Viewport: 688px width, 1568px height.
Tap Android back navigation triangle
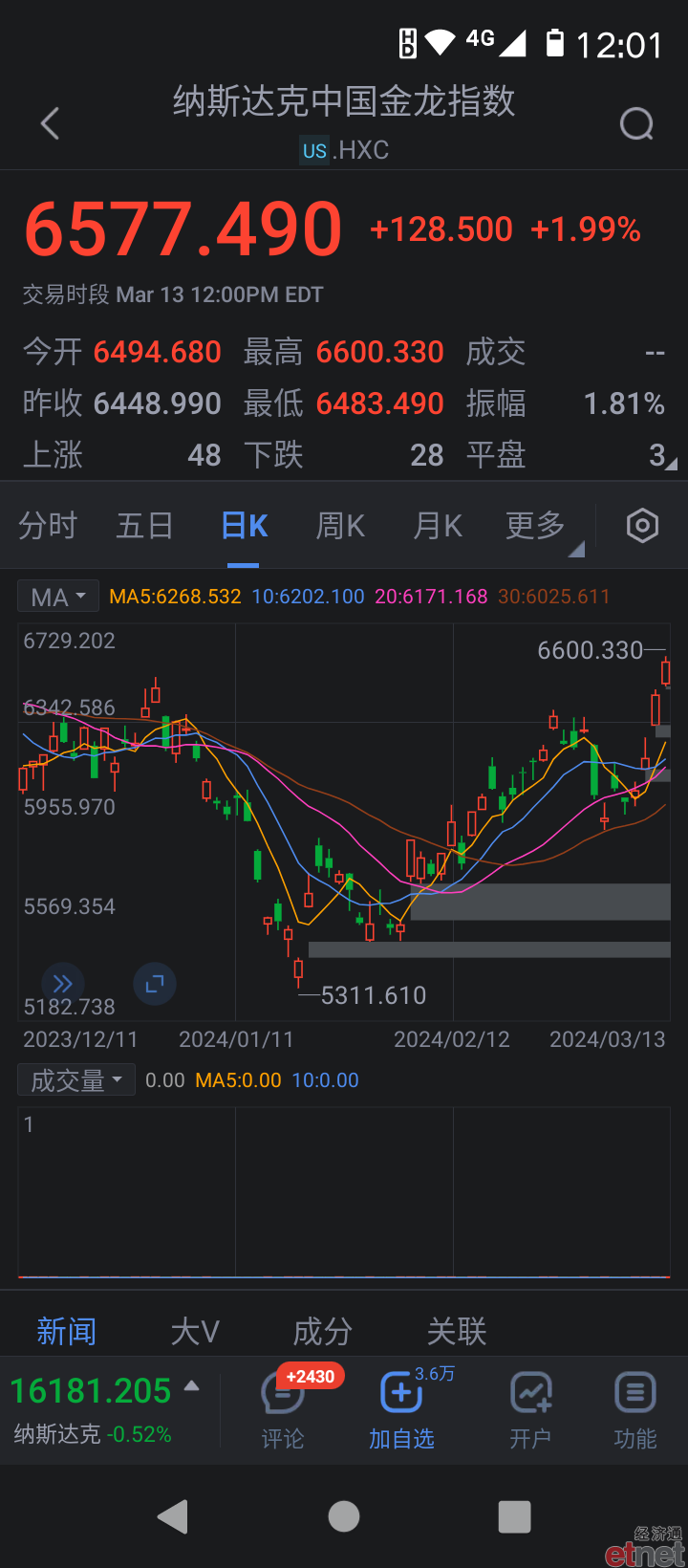(x=173, y=1516)
